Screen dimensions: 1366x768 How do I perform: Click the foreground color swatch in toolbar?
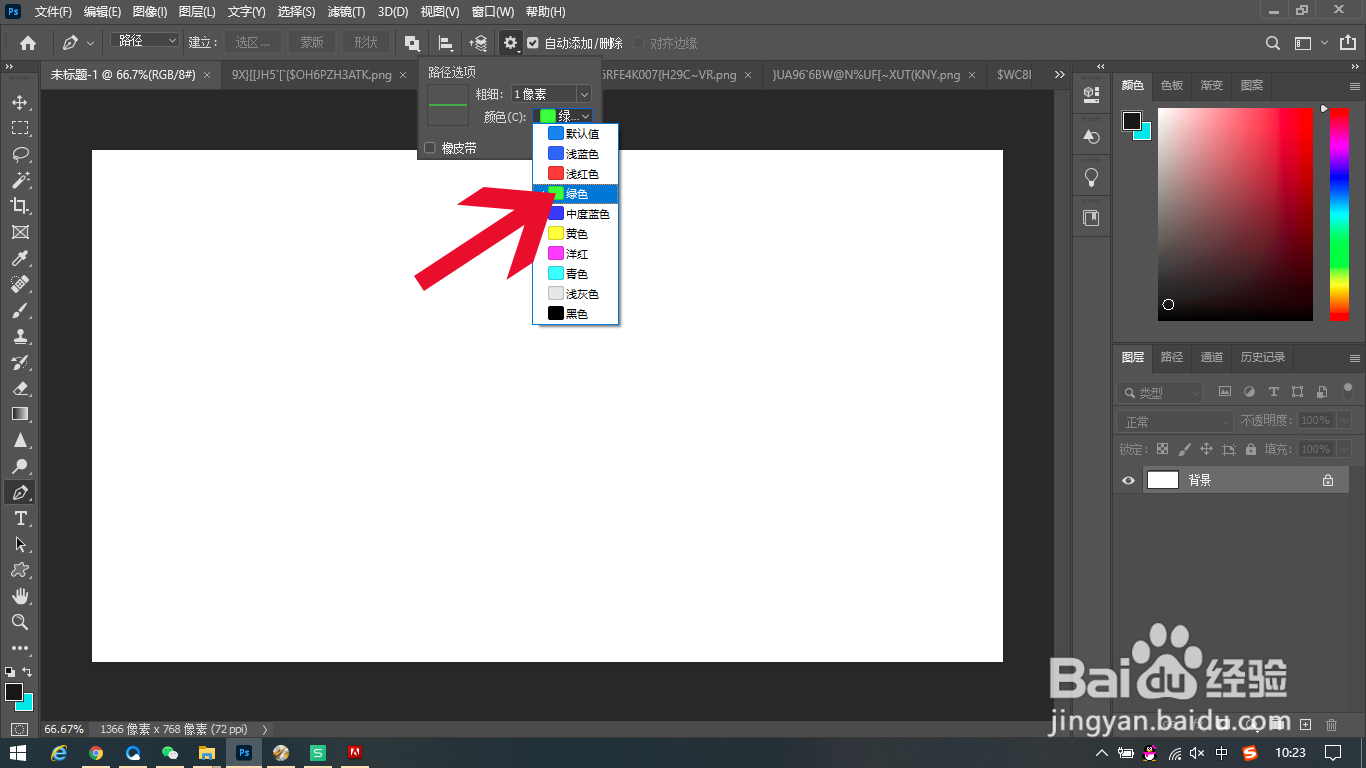pos(14,692)
